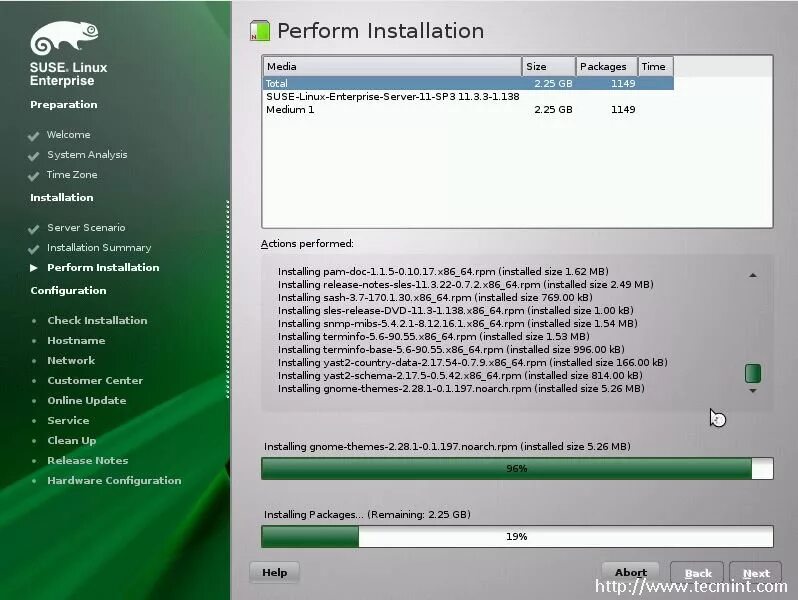Click the Installation Summary step
The height and width of the screenshot is (600, 798).
[x=99, y=248]
